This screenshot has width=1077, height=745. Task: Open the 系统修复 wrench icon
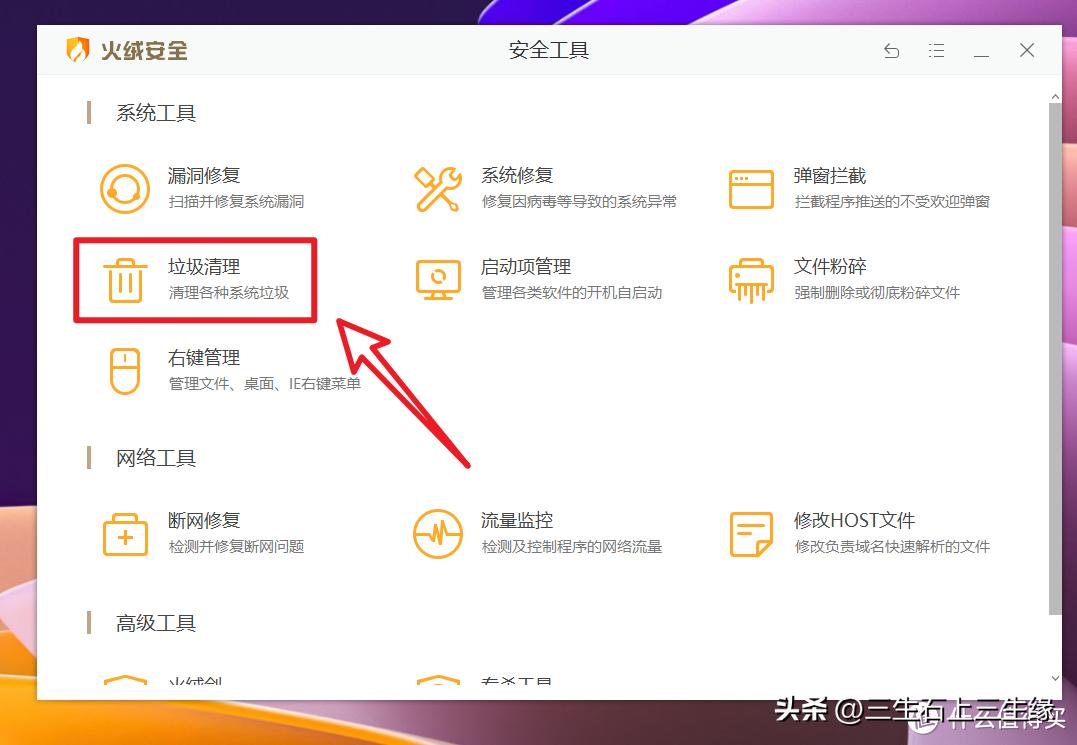[438, 188]
